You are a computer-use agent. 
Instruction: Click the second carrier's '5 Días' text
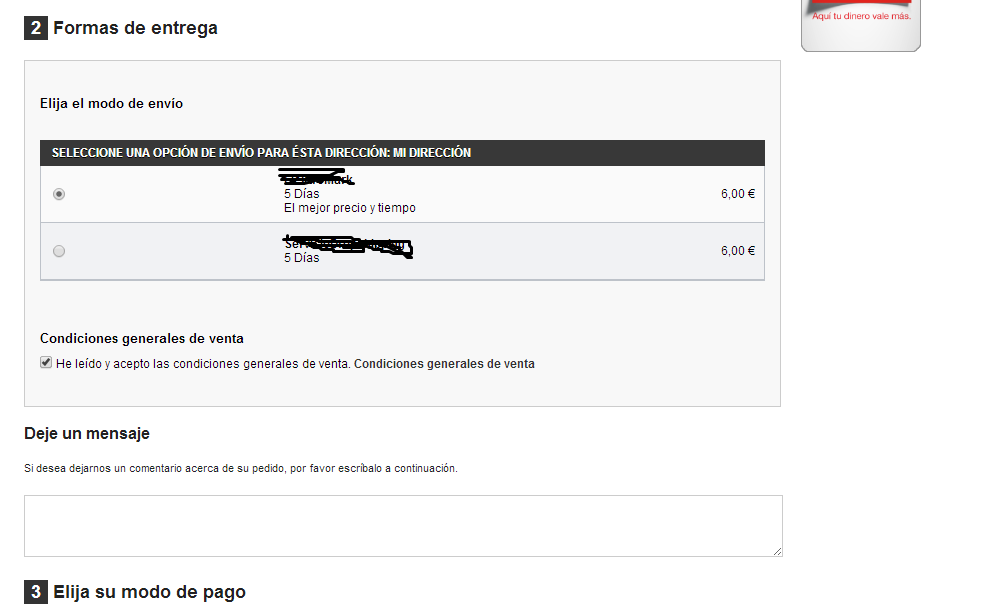coord(302,258)
